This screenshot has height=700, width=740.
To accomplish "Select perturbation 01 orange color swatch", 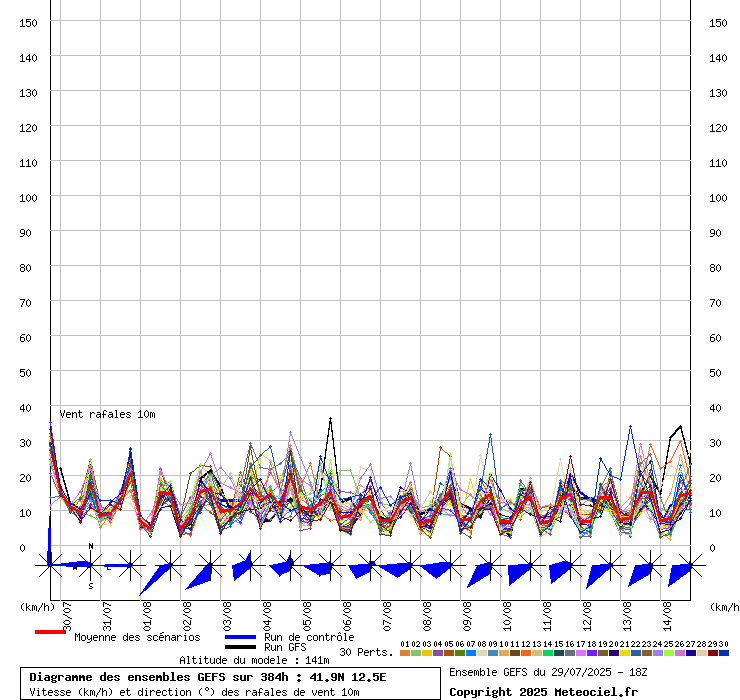I will coord(404,653).
